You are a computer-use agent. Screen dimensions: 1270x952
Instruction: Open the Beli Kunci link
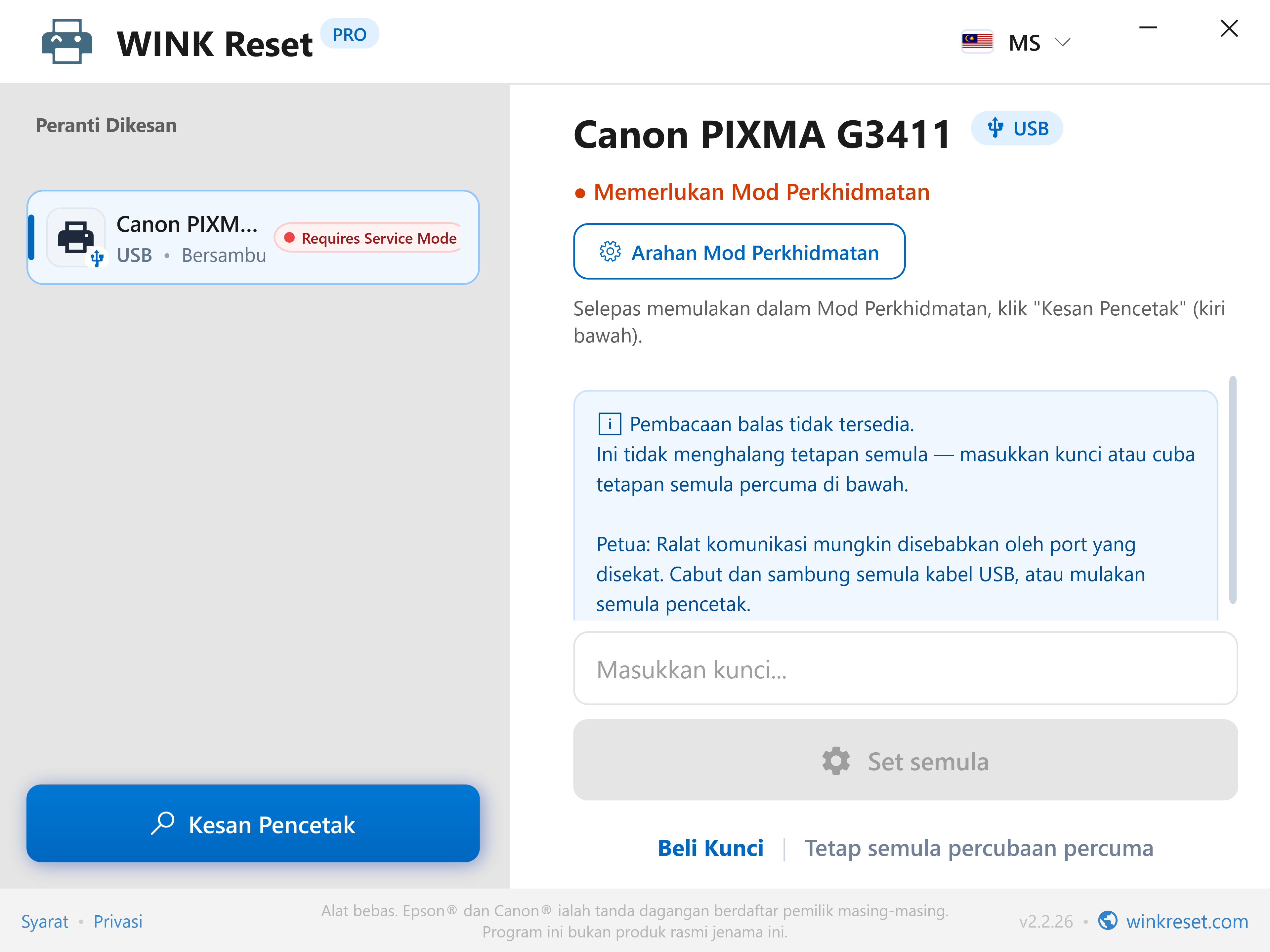(710, 848)
